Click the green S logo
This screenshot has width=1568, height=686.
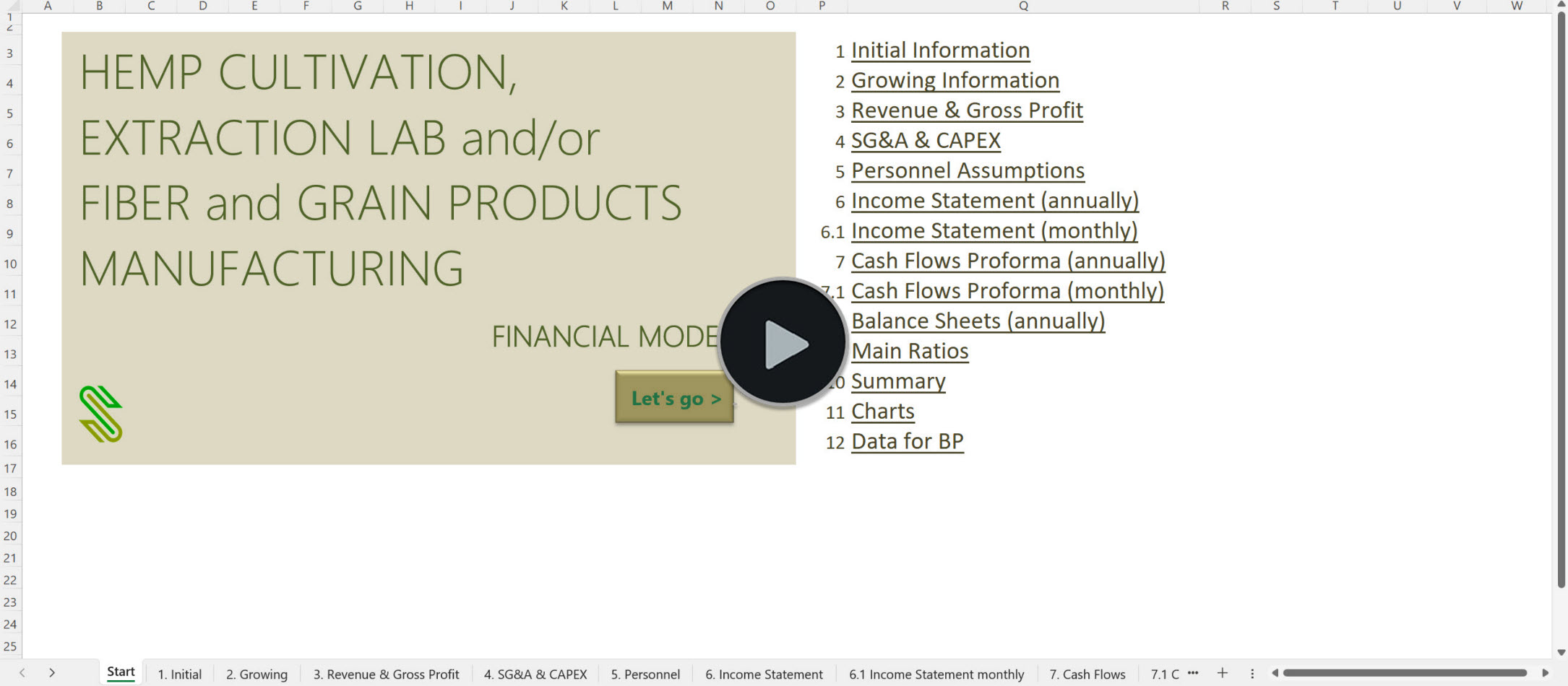coord(100,414)
